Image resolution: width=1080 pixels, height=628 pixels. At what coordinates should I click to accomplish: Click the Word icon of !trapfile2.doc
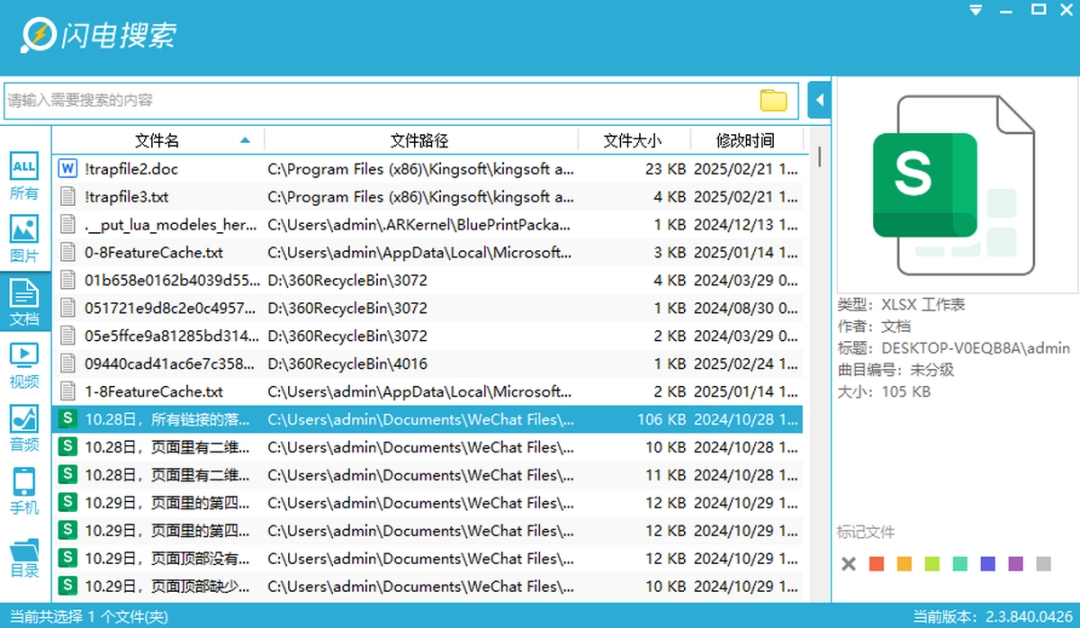[68, 169]
